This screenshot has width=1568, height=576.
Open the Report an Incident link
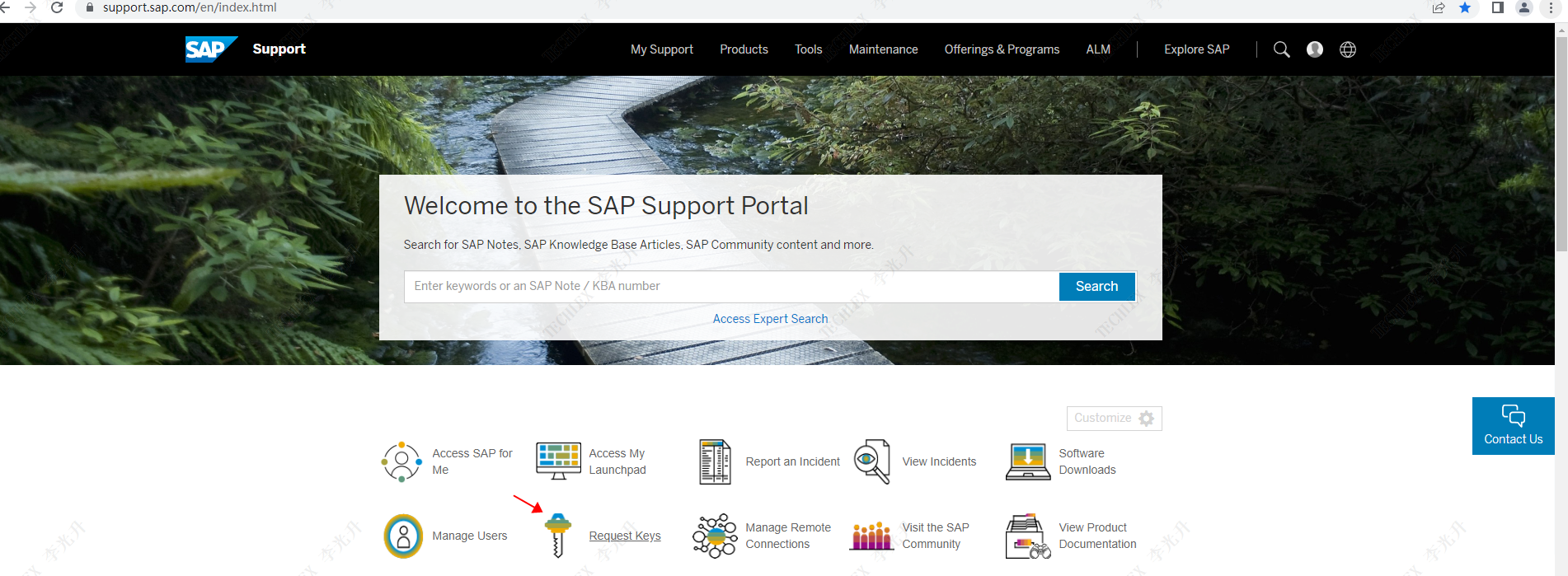792,461
